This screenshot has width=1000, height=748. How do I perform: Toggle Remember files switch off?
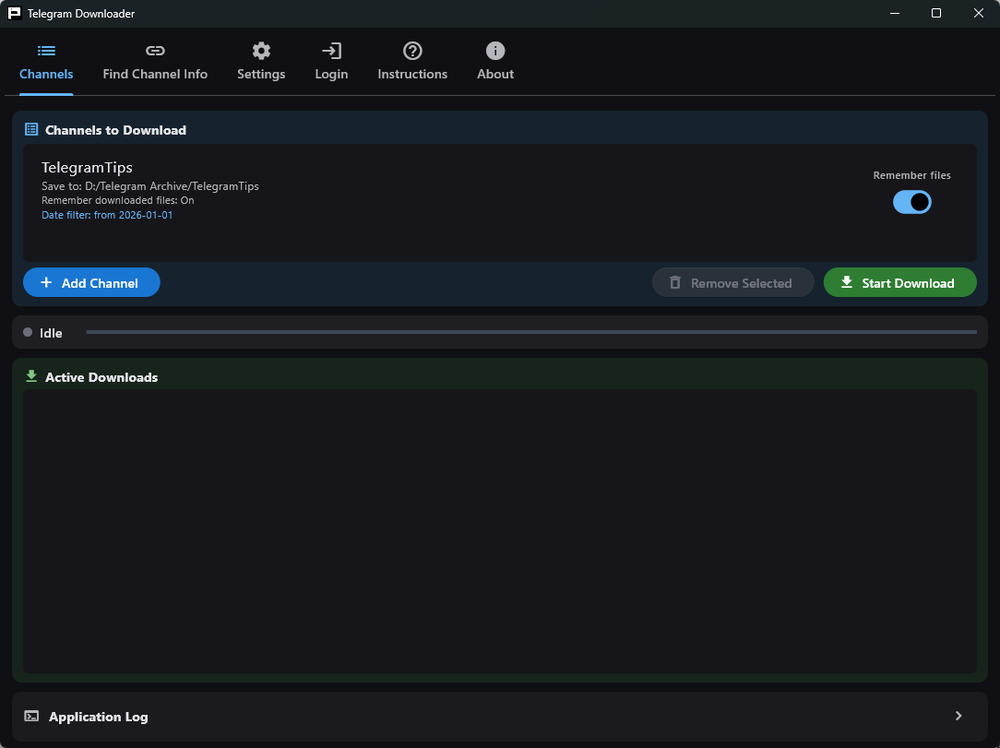pos(911,202)
